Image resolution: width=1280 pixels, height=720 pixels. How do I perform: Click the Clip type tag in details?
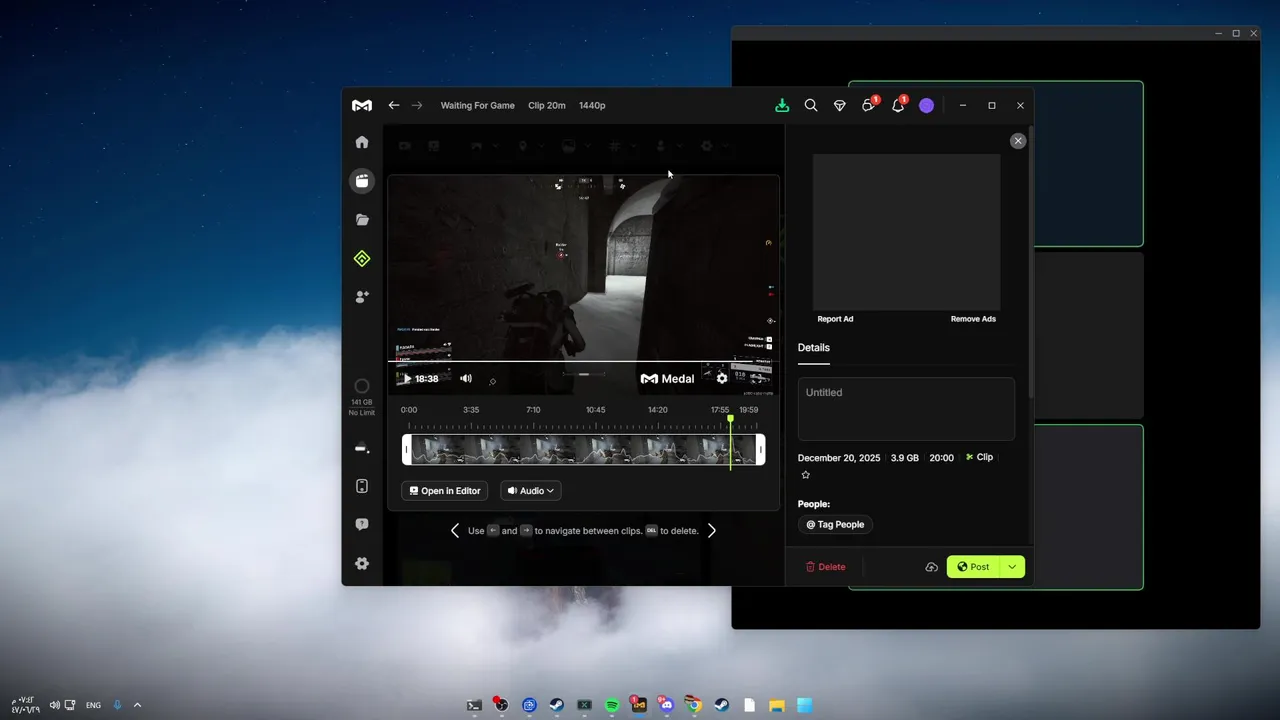[979, 457]
